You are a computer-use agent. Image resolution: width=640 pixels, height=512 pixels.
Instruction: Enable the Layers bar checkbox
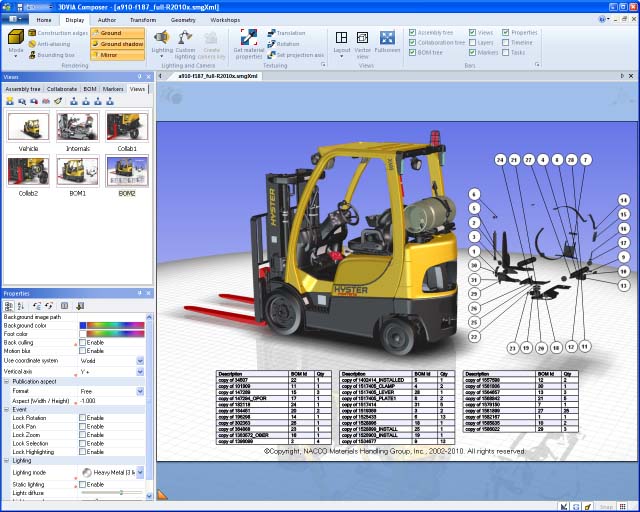coord(472,42)
